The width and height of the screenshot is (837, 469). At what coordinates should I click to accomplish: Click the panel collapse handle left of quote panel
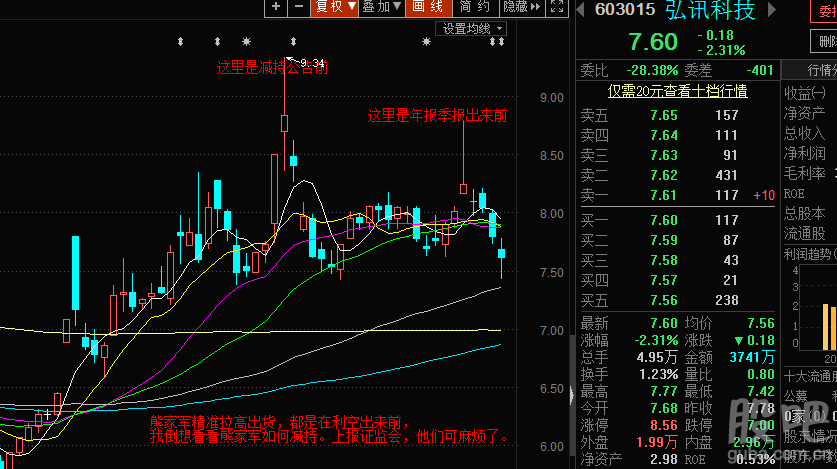[572, 395]
